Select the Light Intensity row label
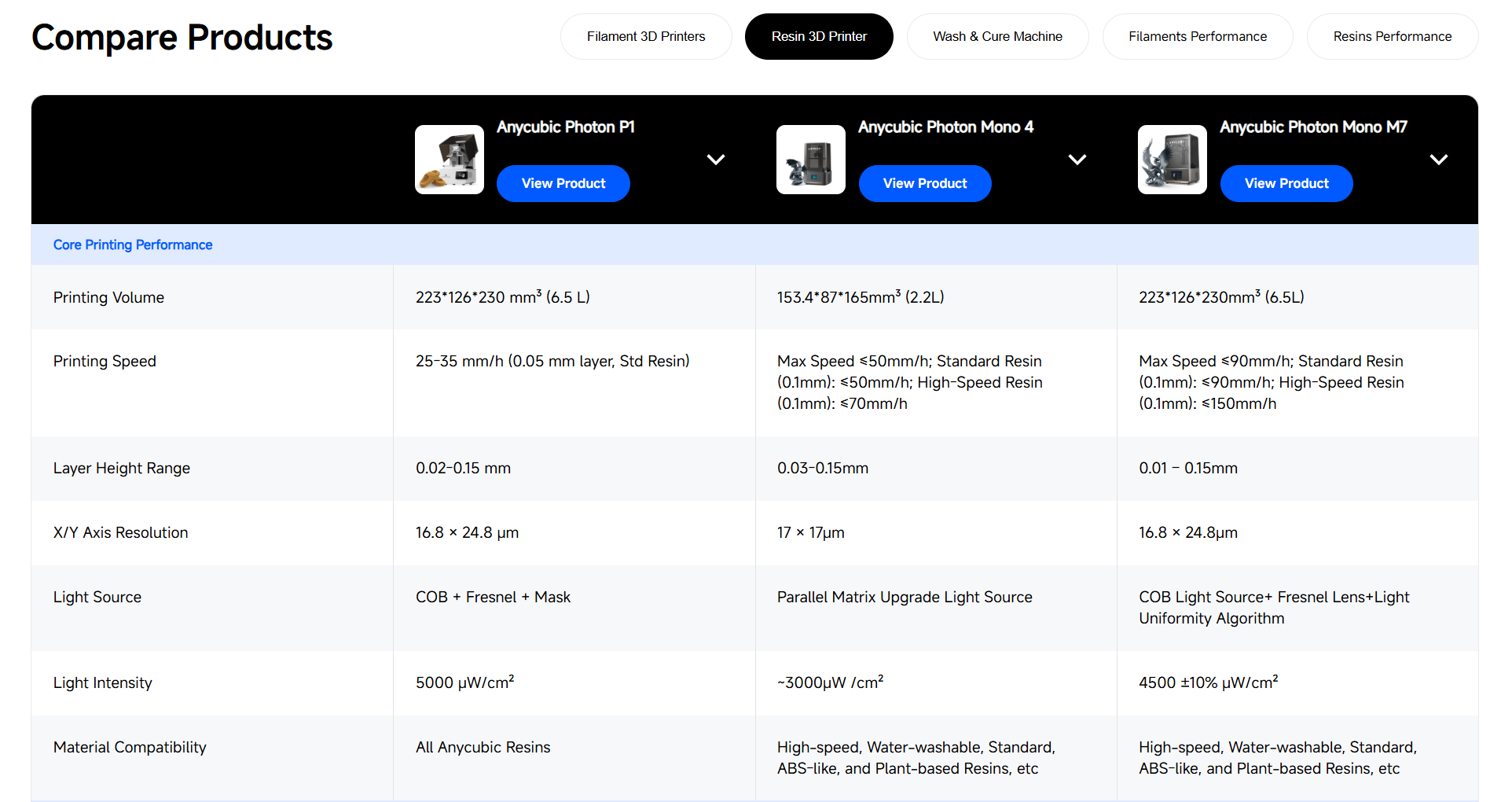This screenshot has width=1512, height=802. coord(103,682)
